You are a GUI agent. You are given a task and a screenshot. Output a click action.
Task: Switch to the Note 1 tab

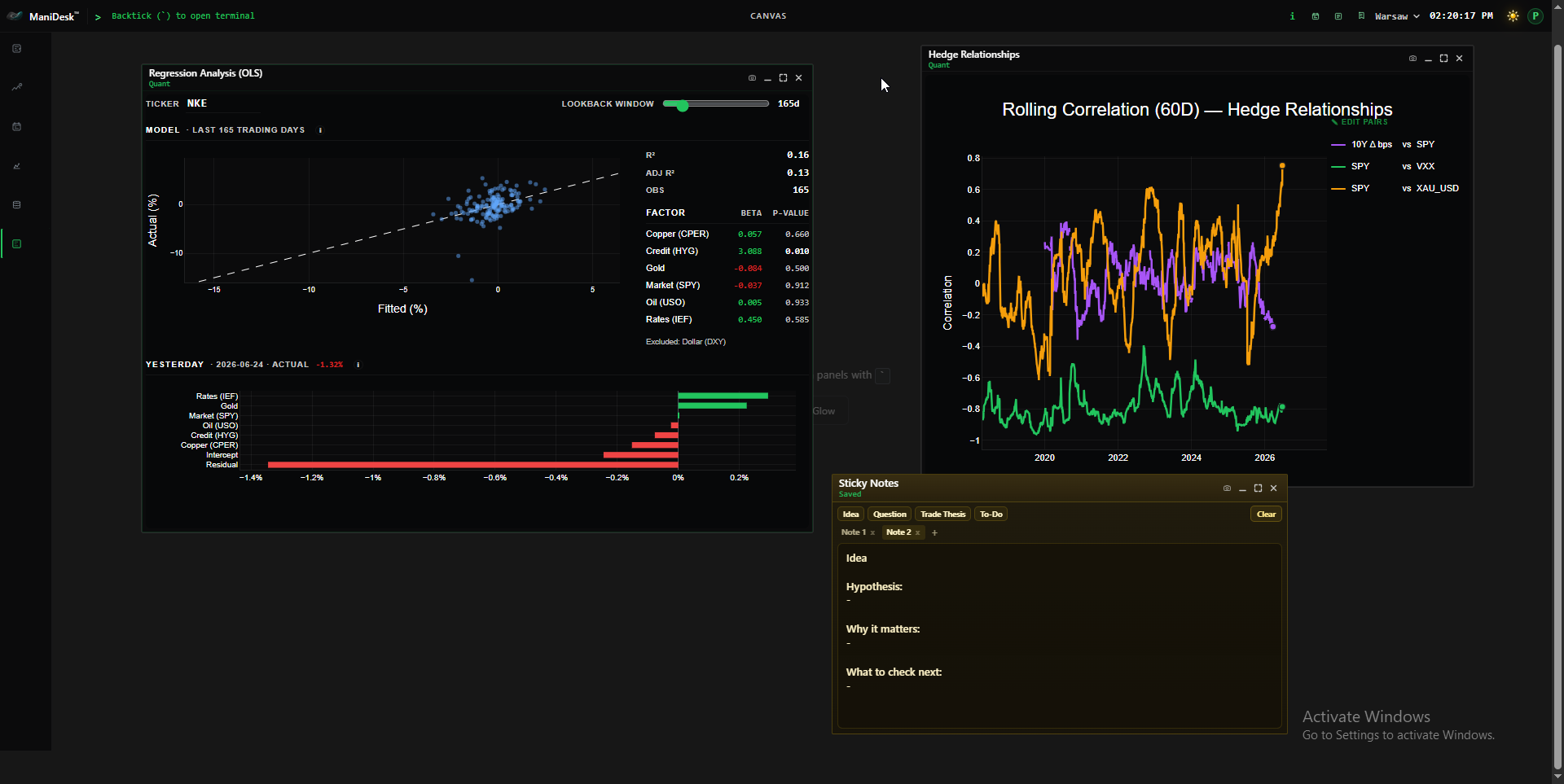coord(853,532)
